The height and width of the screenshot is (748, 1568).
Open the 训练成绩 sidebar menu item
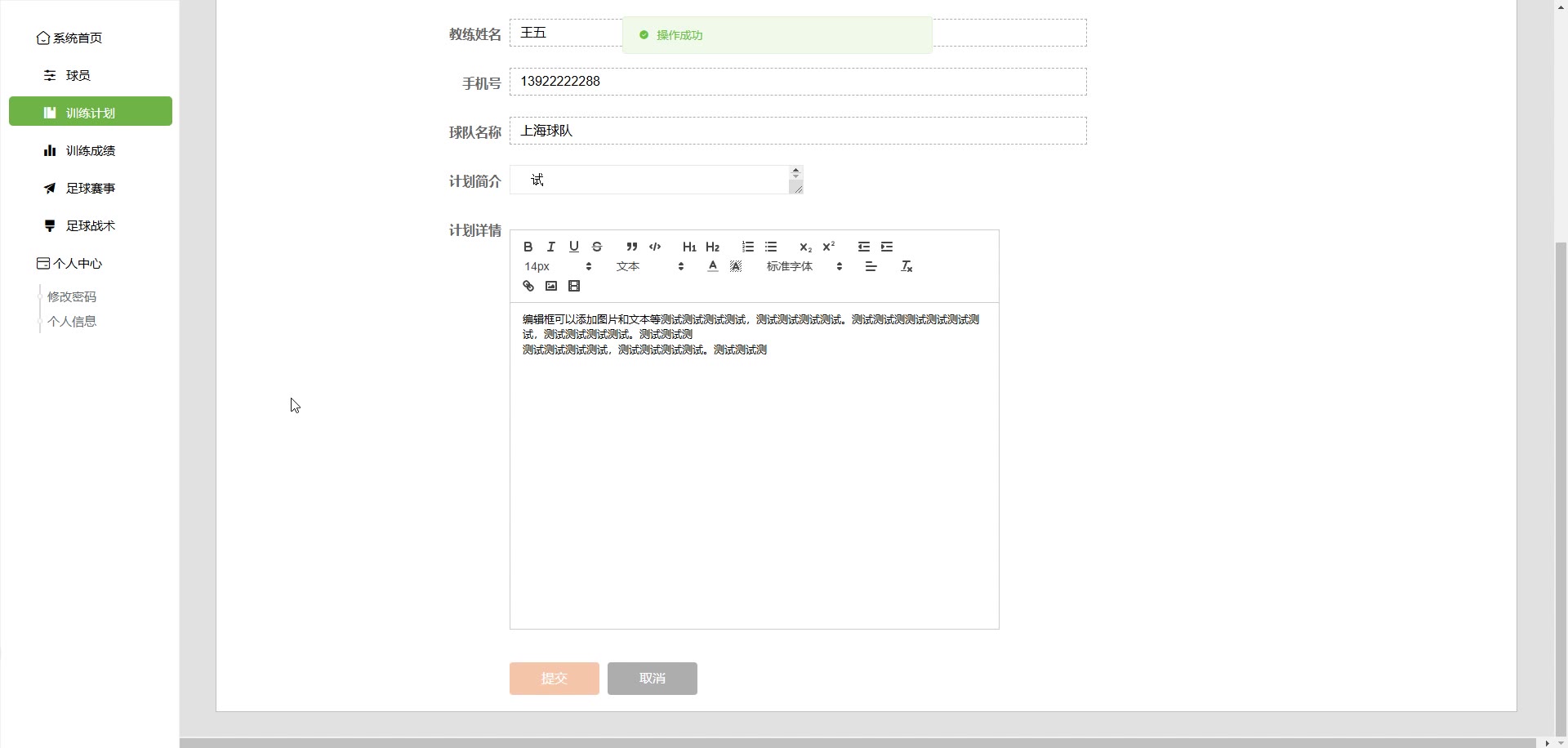(x=91, y=150)
